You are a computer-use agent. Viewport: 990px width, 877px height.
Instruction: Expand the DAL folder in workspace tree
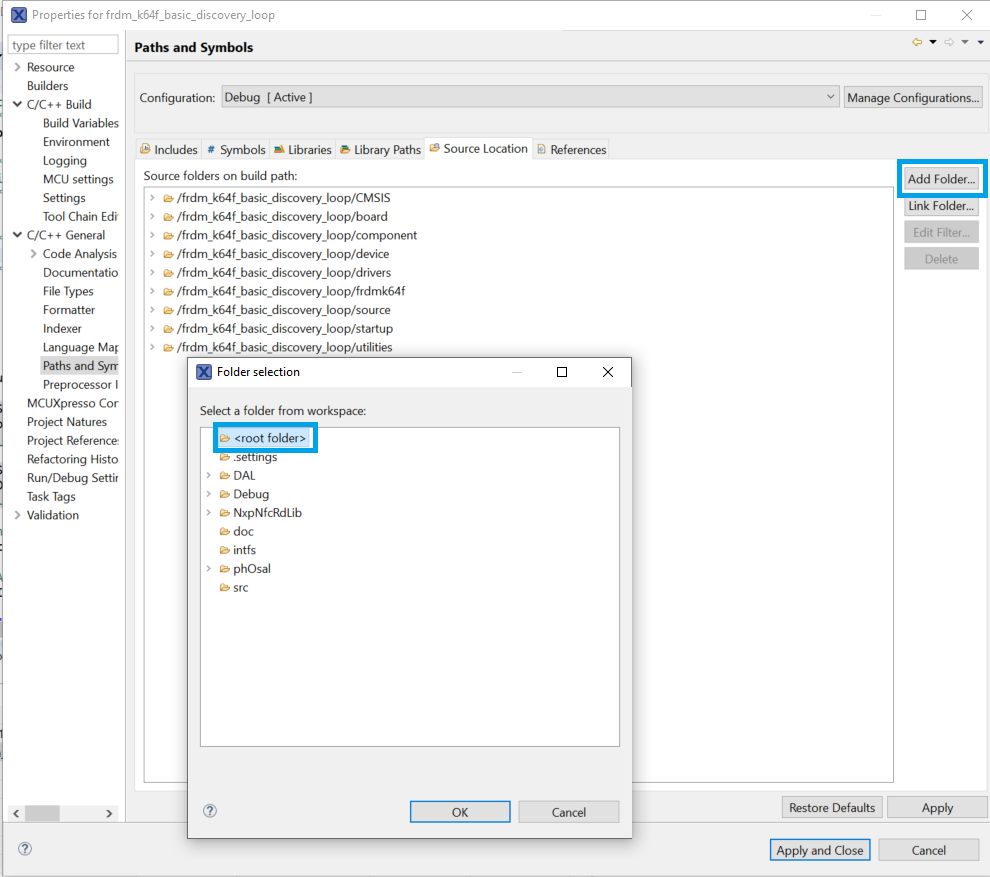[x=208, y=475]
